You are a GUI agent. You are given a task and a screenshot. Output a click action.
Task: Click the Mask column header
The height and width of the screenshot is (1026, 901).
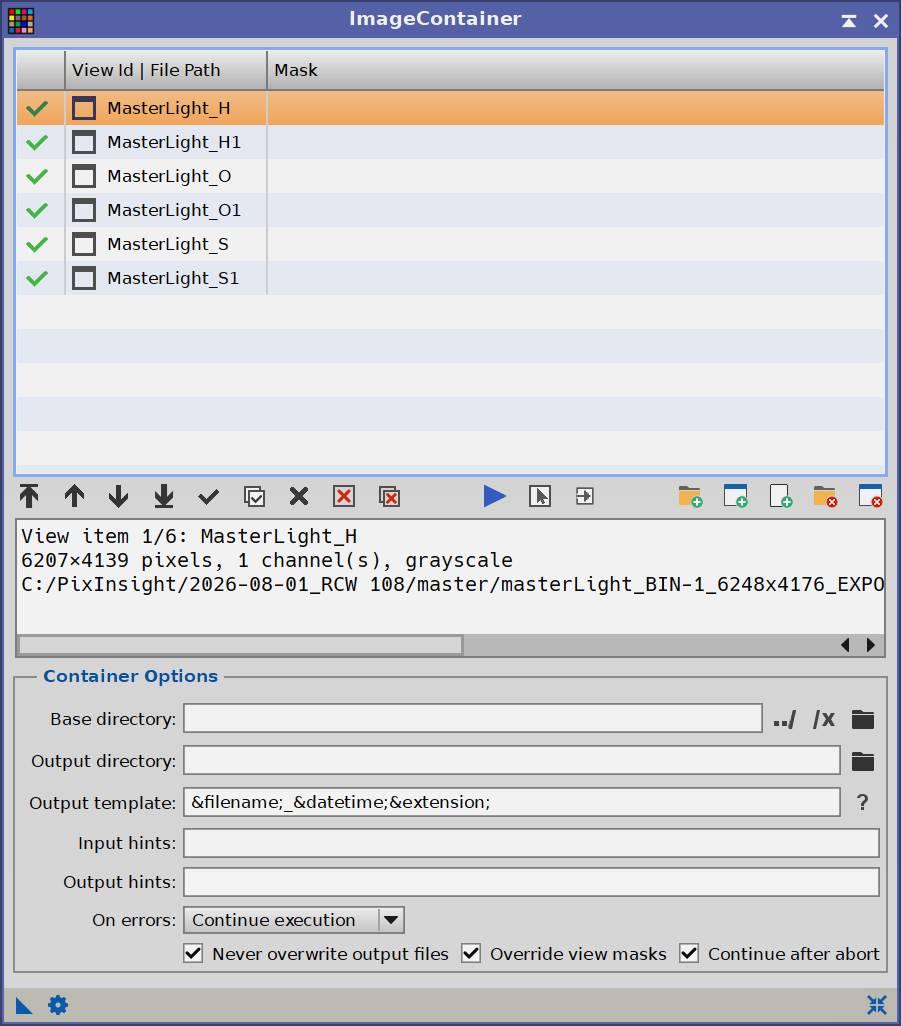pos(576,70)
